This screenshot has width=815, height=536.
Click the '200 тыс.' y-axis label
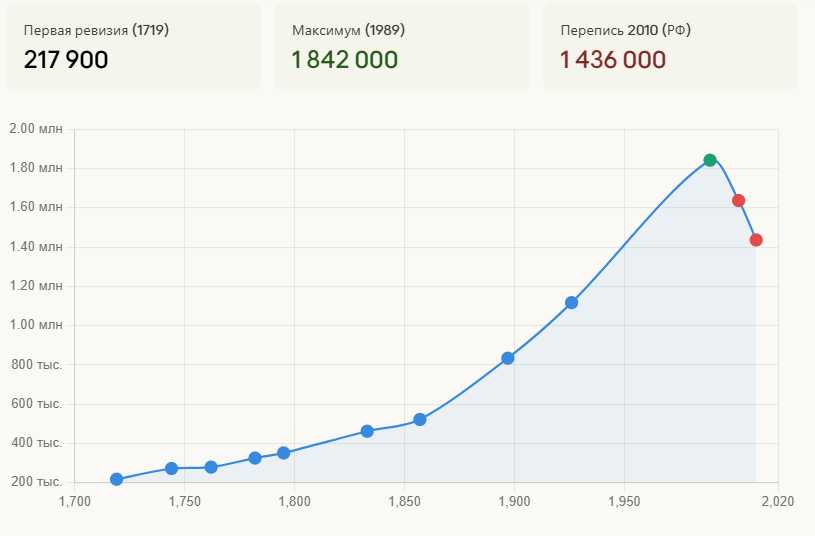pyautogui.click(x=37, y=482)
